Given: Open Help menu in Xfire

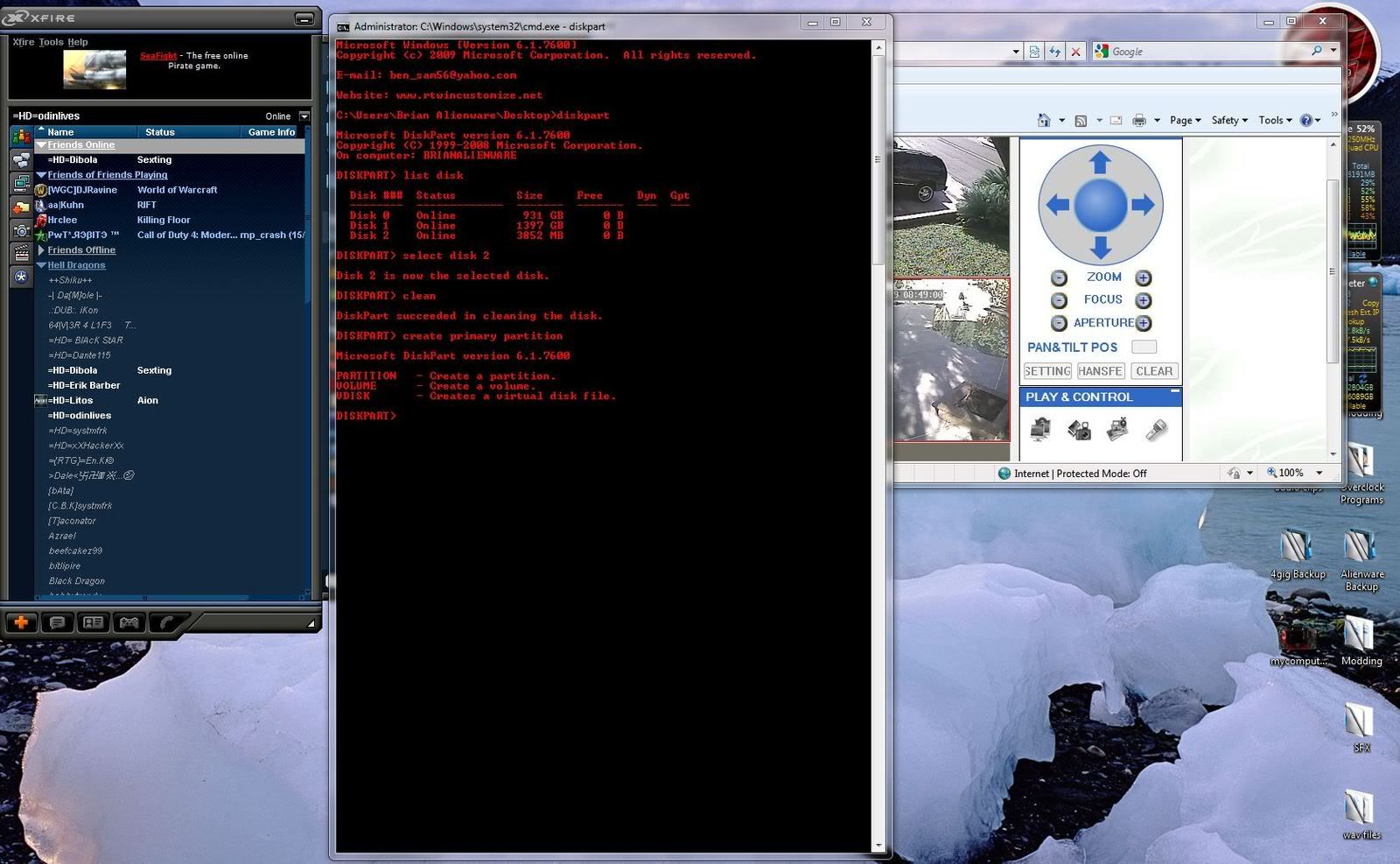Looking at the screenshot, I should (x=78, y=42).
